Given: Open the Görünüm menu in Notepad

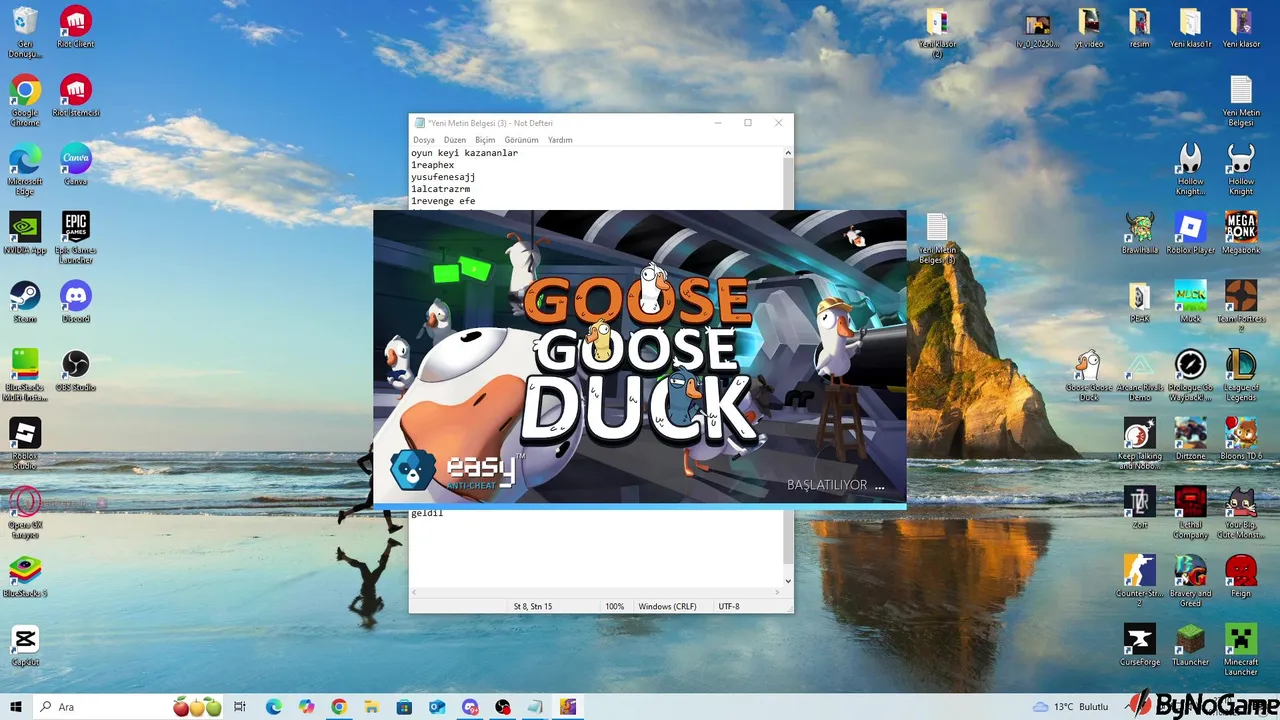Looking at the screenshot, I should tap(521, 140).
